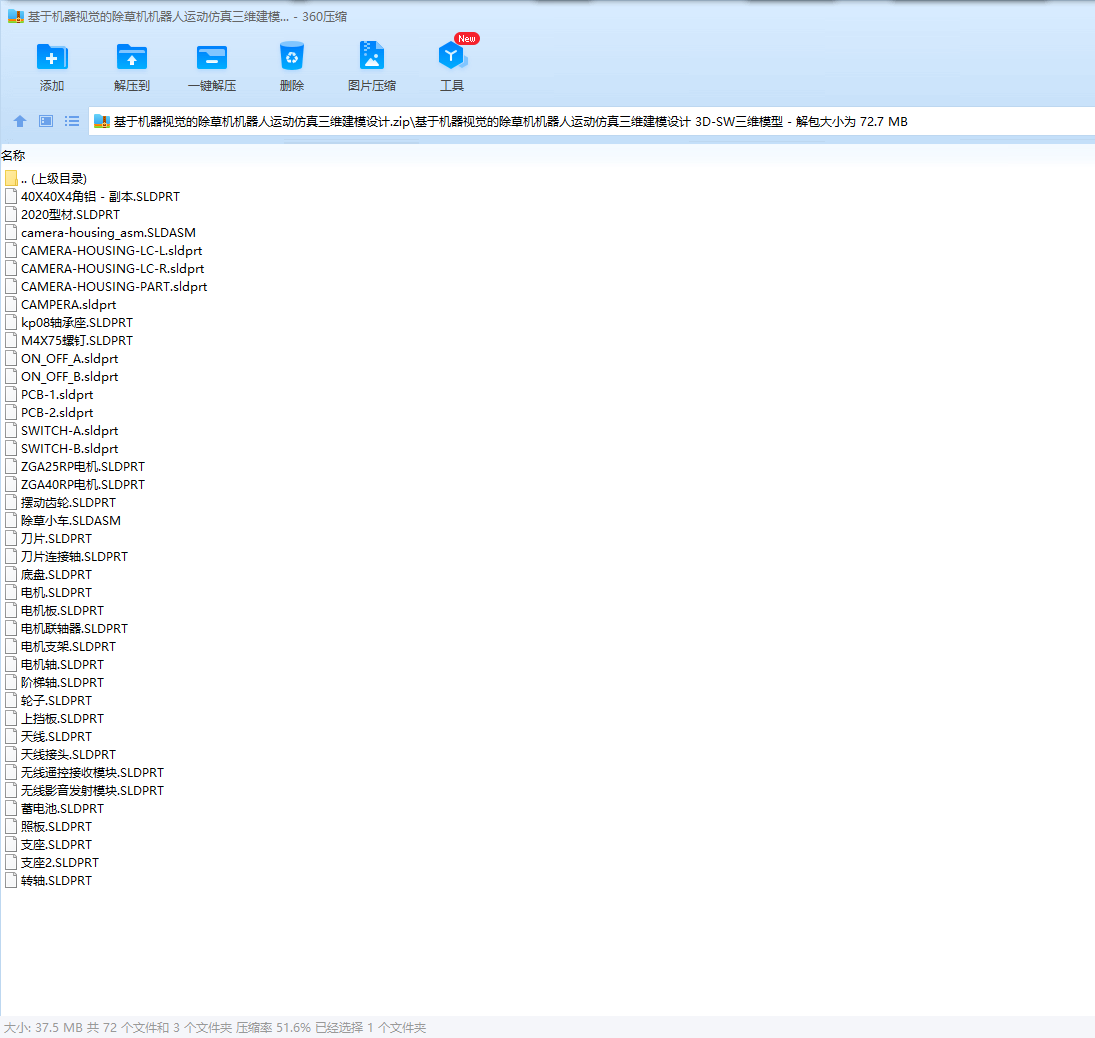Click the status bar size and compression info
1095x1038 pixels.
click(x=215, y=1028)
